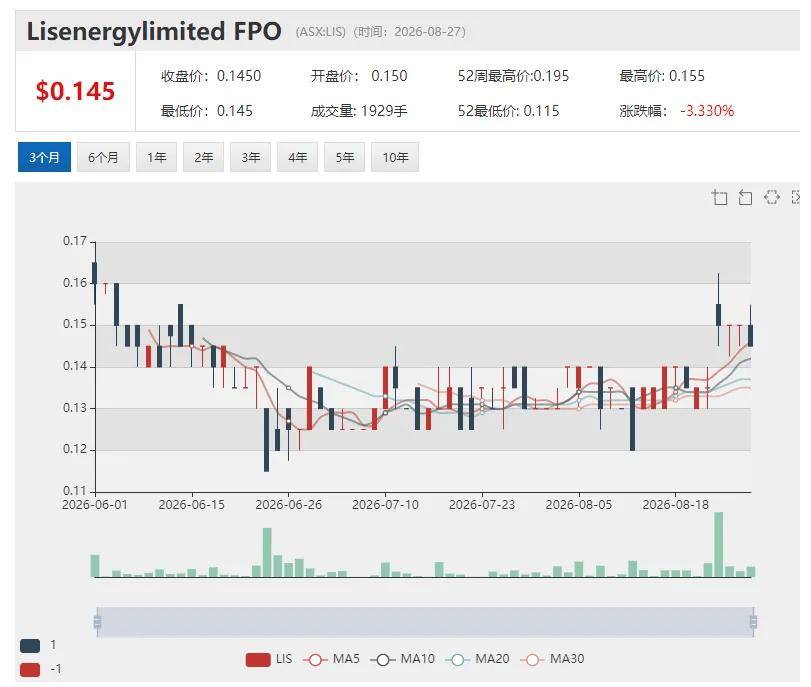Click the tall volume bar near 2026-06-26
811x687 pixels.
point(267,552)
